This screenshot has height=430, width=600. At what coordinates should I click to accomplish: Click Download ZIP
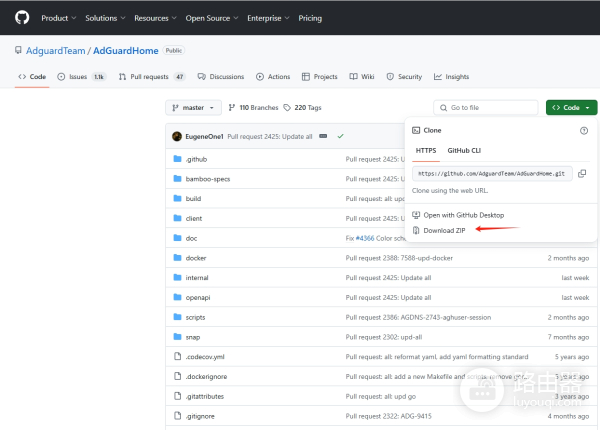[x=444, y=230]
